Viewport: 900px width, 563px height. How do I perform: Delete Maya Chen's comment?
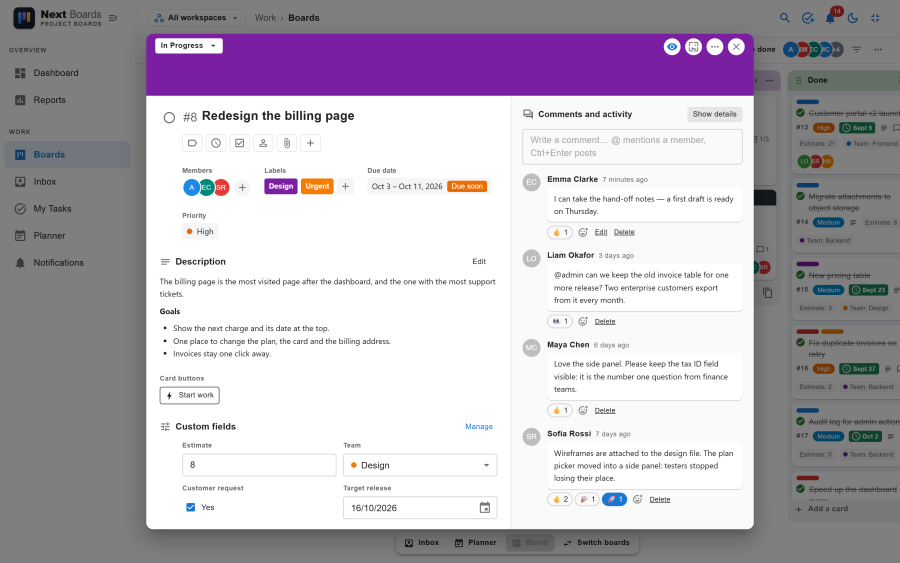coord(604,410)
